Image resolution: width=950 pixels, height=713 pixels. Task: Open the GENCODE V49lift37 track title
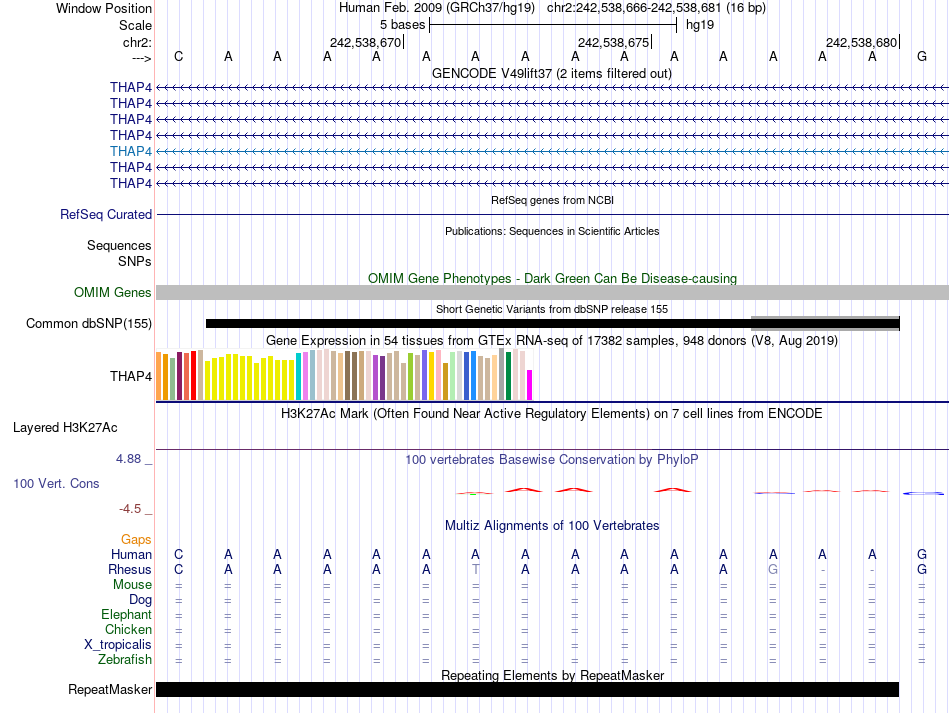coord(551,73)
